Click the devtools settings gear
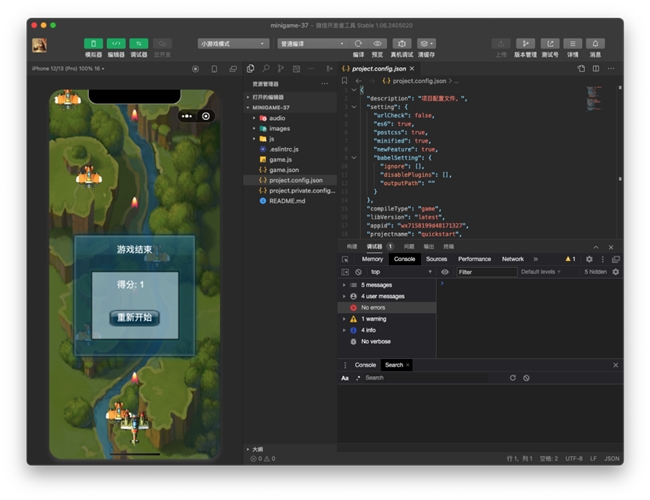 [x=589, y=259]
